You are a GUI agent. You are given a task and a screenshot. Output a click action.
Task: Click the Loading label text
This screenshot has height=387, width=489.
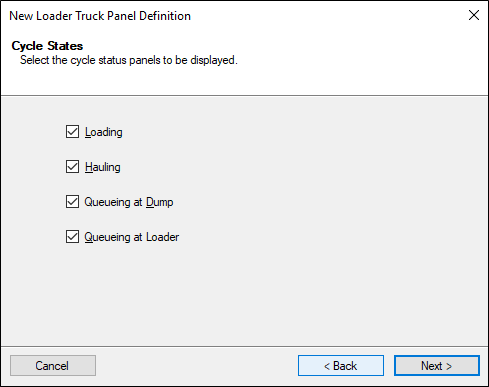point(104,132)
